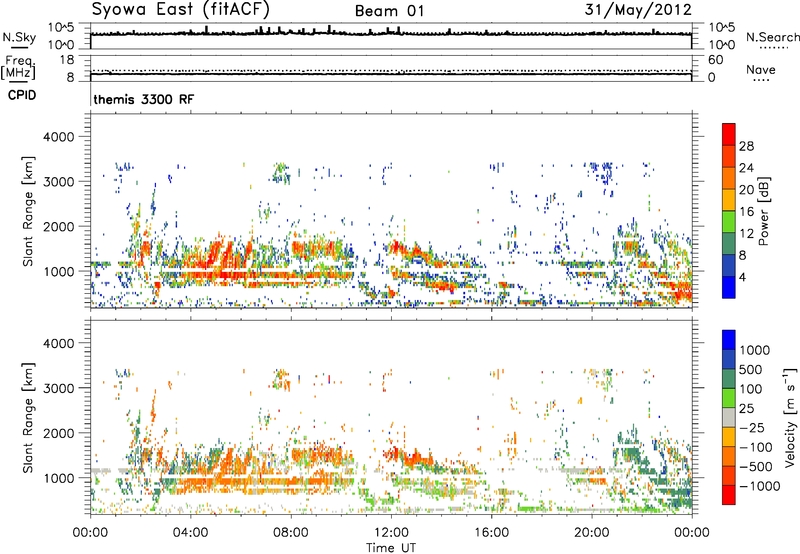Click the velocity panel 'Slant Range [km]' label

[x=28, y=417]
